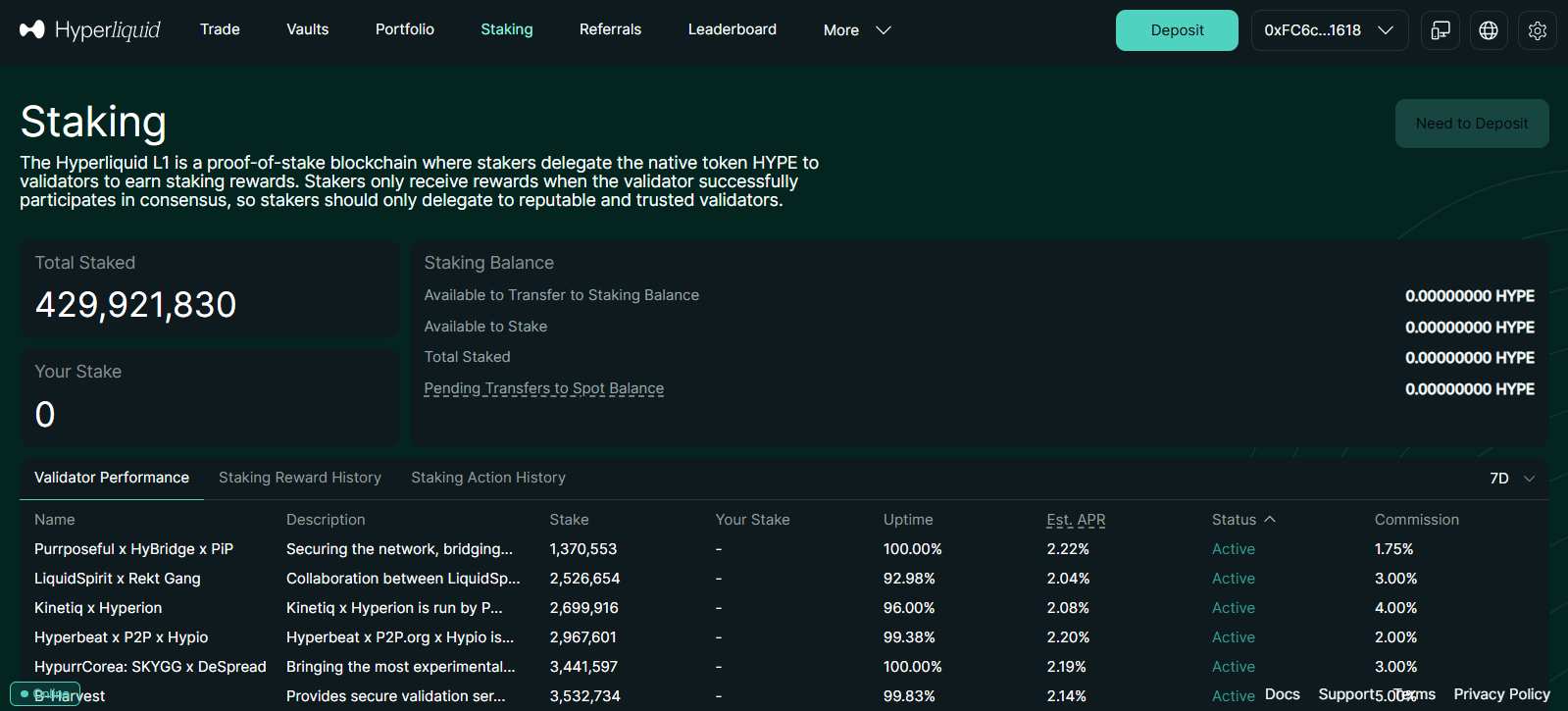Select validator LiquidSpirit x Rekt Gang
The height and width of the screenshot is (711, 1568).
point(118,579)
